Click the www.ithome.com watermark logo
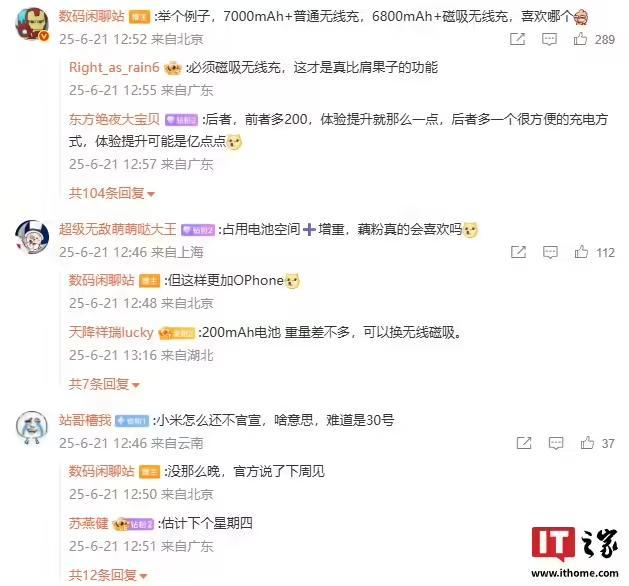Screen dimensions: 629x586 pyautogui.click(x=575, y=553)
